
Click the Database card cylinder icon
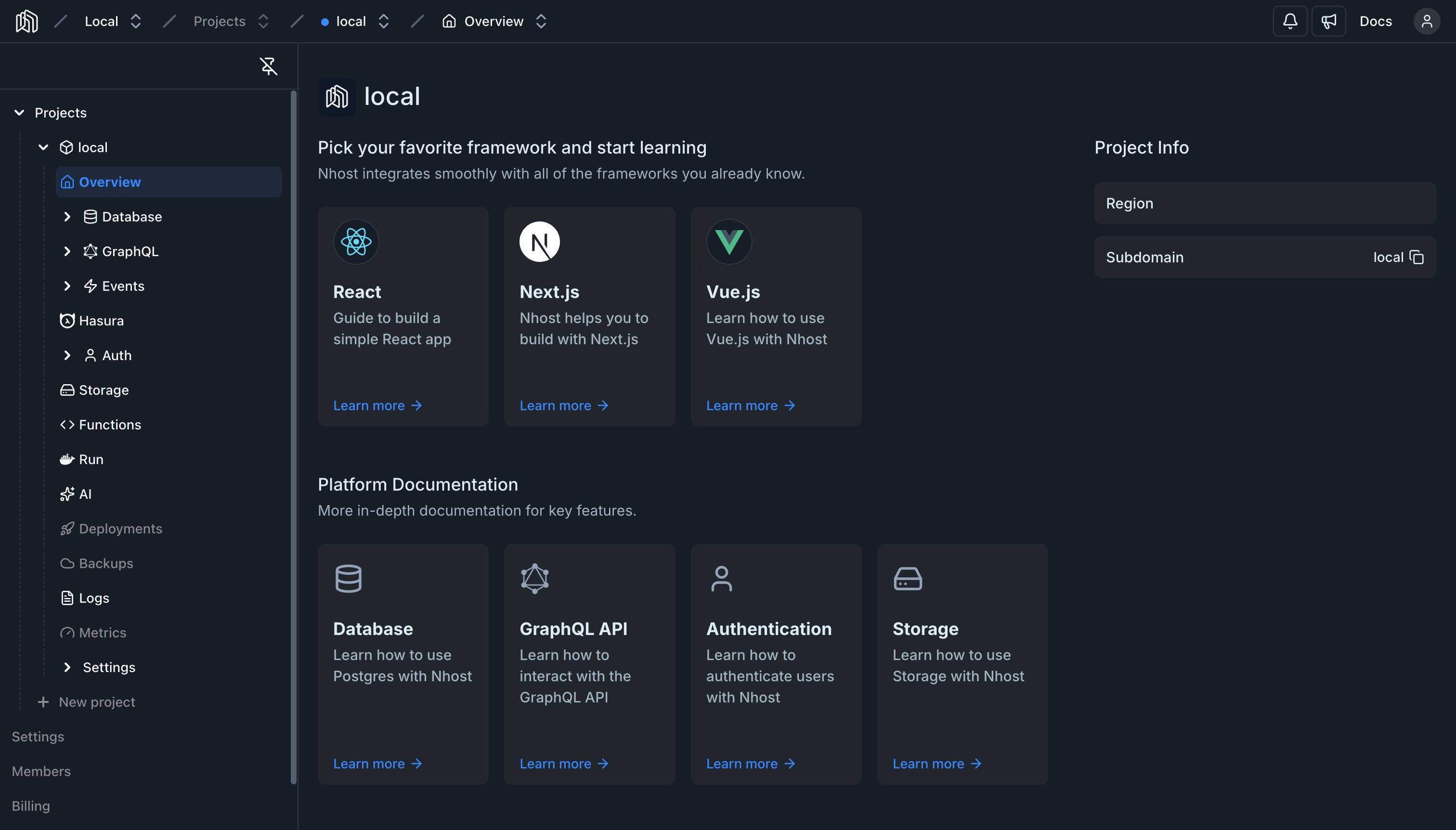[x=348, y=579]
